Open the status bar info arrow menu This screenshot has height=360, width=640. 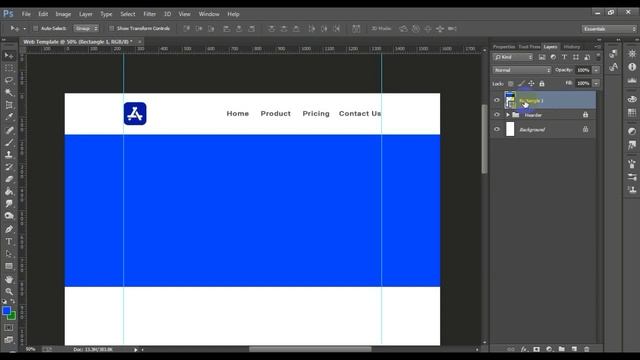(x=136, y=350)
